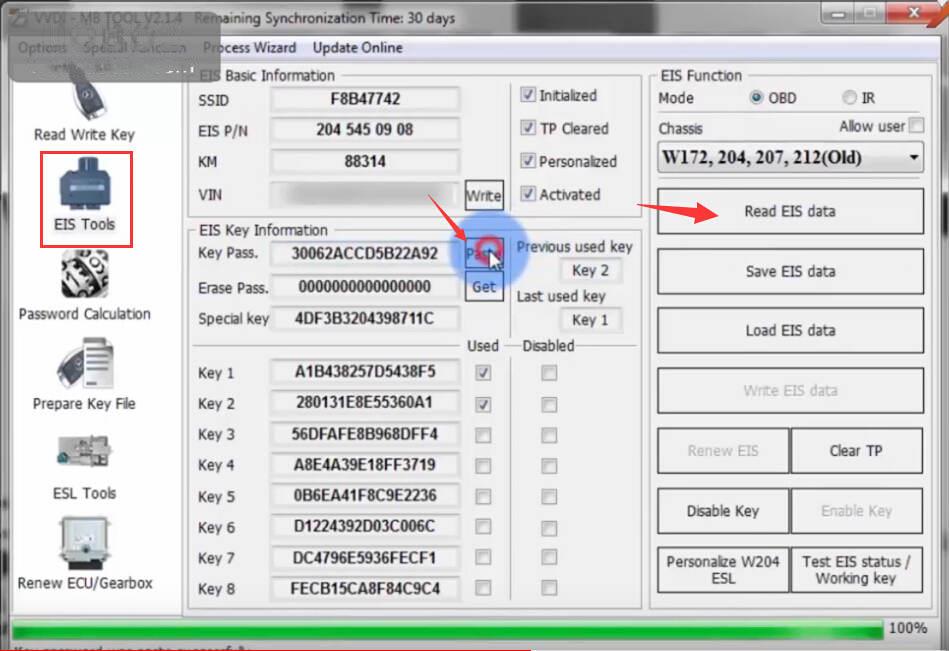This screenshot has height=651, width=949.
Task: Open the ESL Tools icon
Action: [85, 452]
